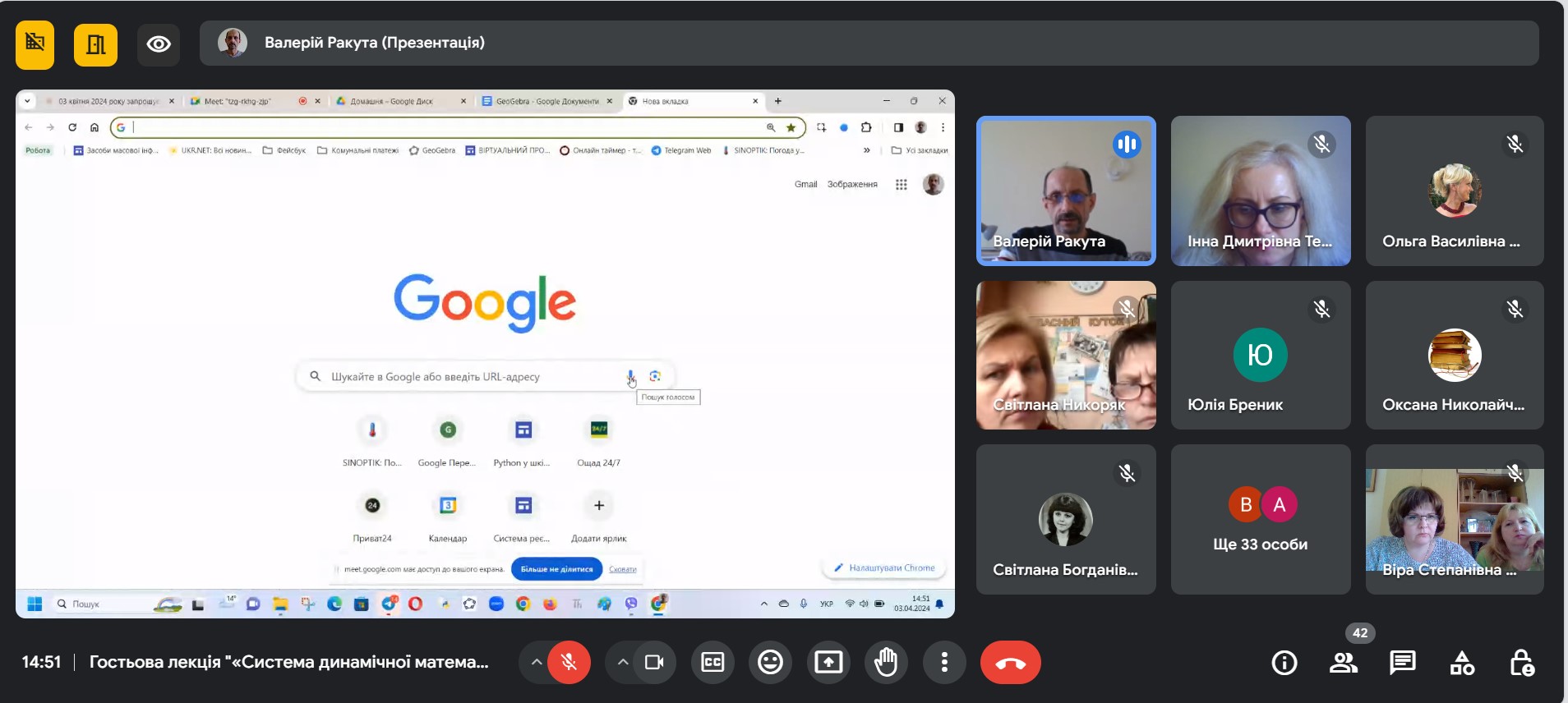Open the 'Комунальні платежі' bookmark folder
The image size is (1568, 703).
coord(357,150)
